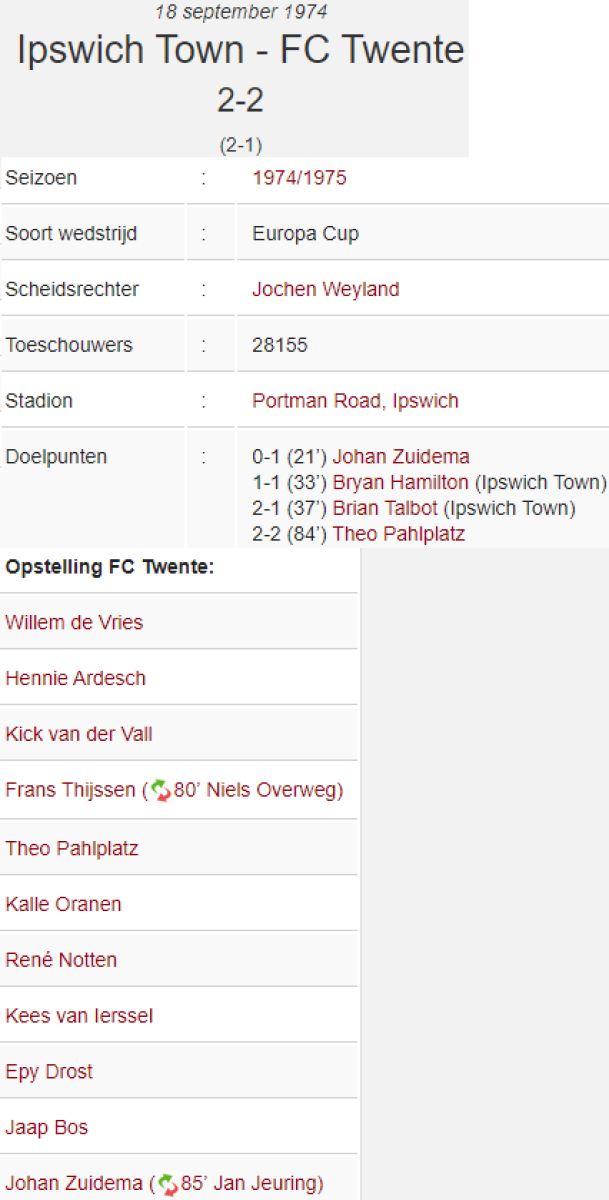The height and width of the screenshot is (1200, 609).
Task: Select René Notten in the lineup
Action: 61,960
